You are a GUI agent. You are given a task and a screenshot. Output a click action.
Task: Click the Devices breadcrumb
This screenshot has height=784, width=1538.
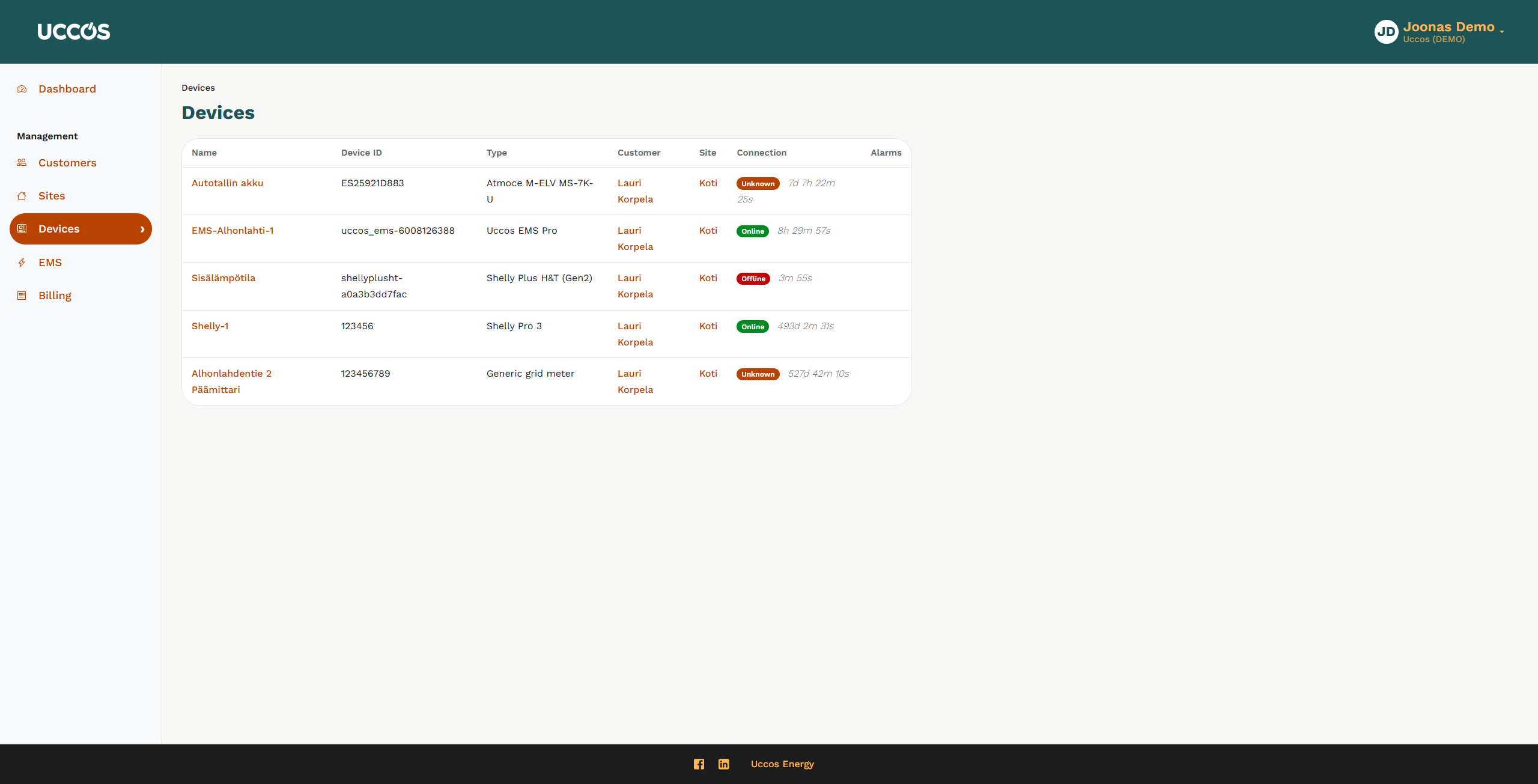click(198, 88)
